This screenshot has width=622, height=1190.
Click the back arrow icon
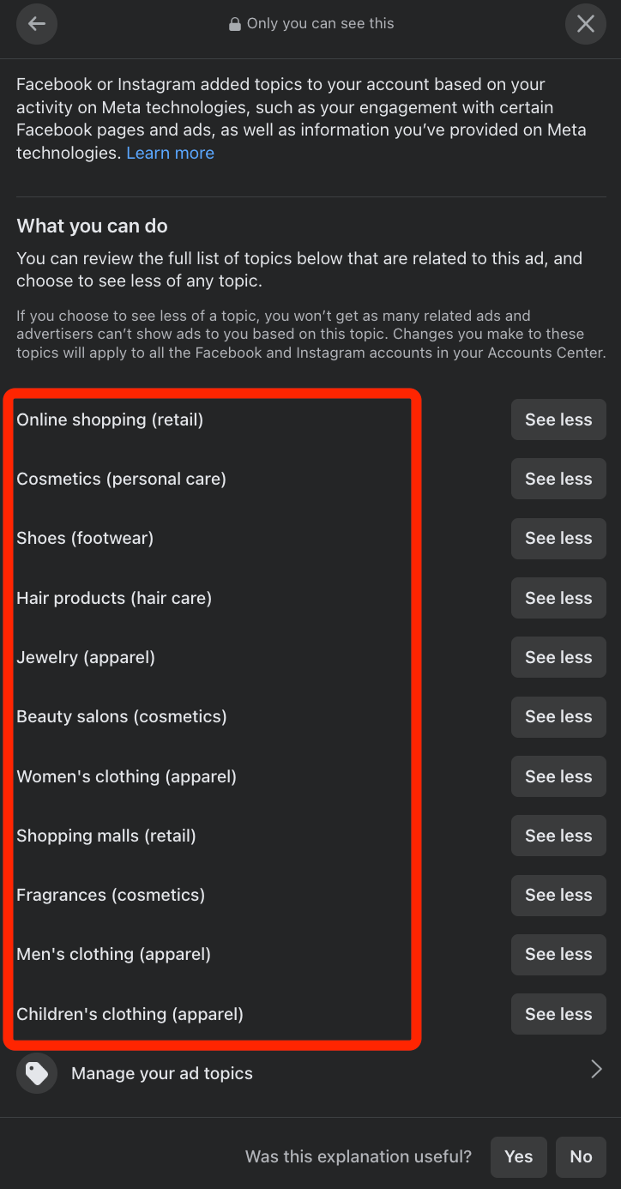[36, 24]
